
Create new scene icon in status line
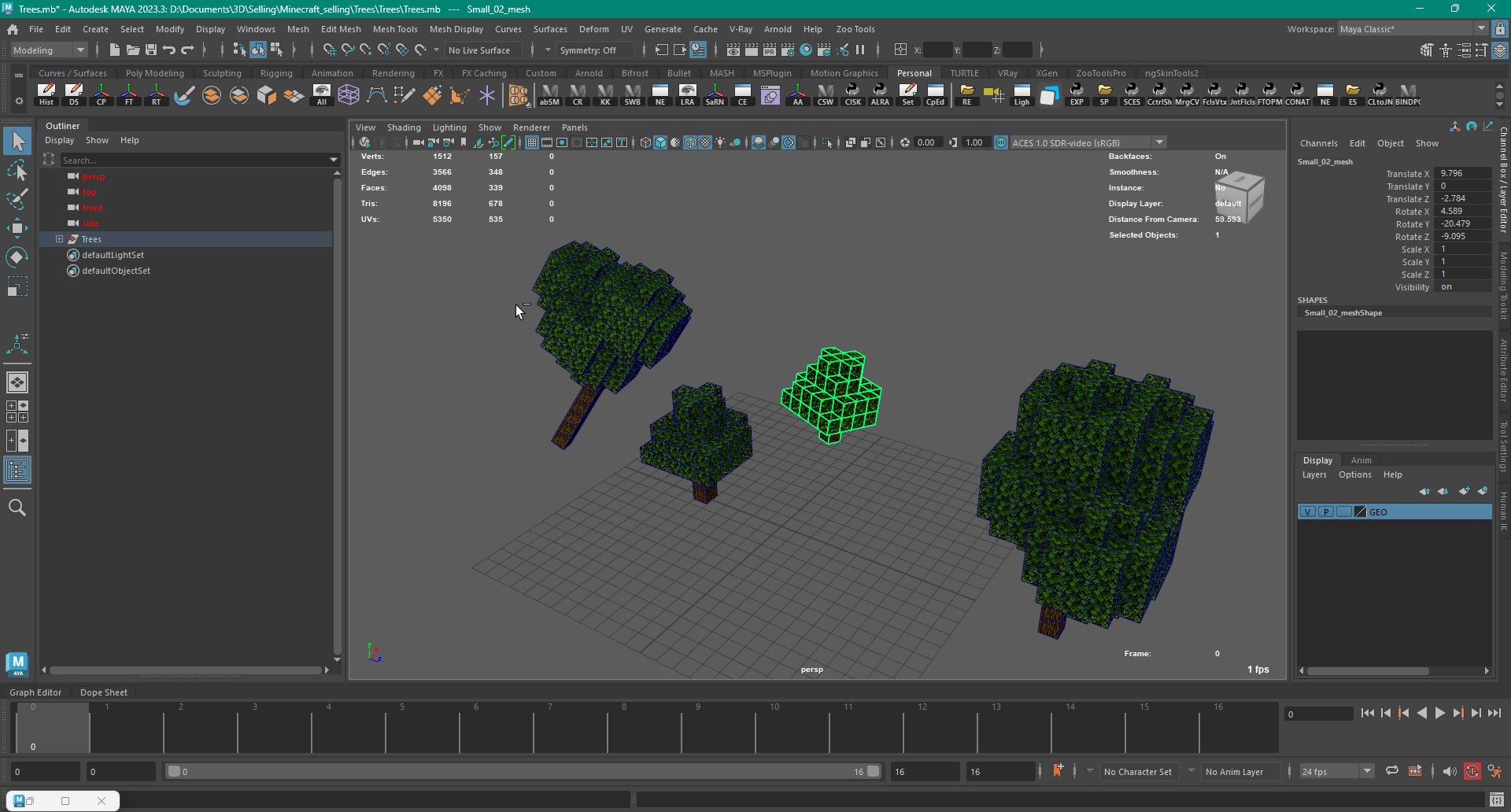[x=115, y=50]
